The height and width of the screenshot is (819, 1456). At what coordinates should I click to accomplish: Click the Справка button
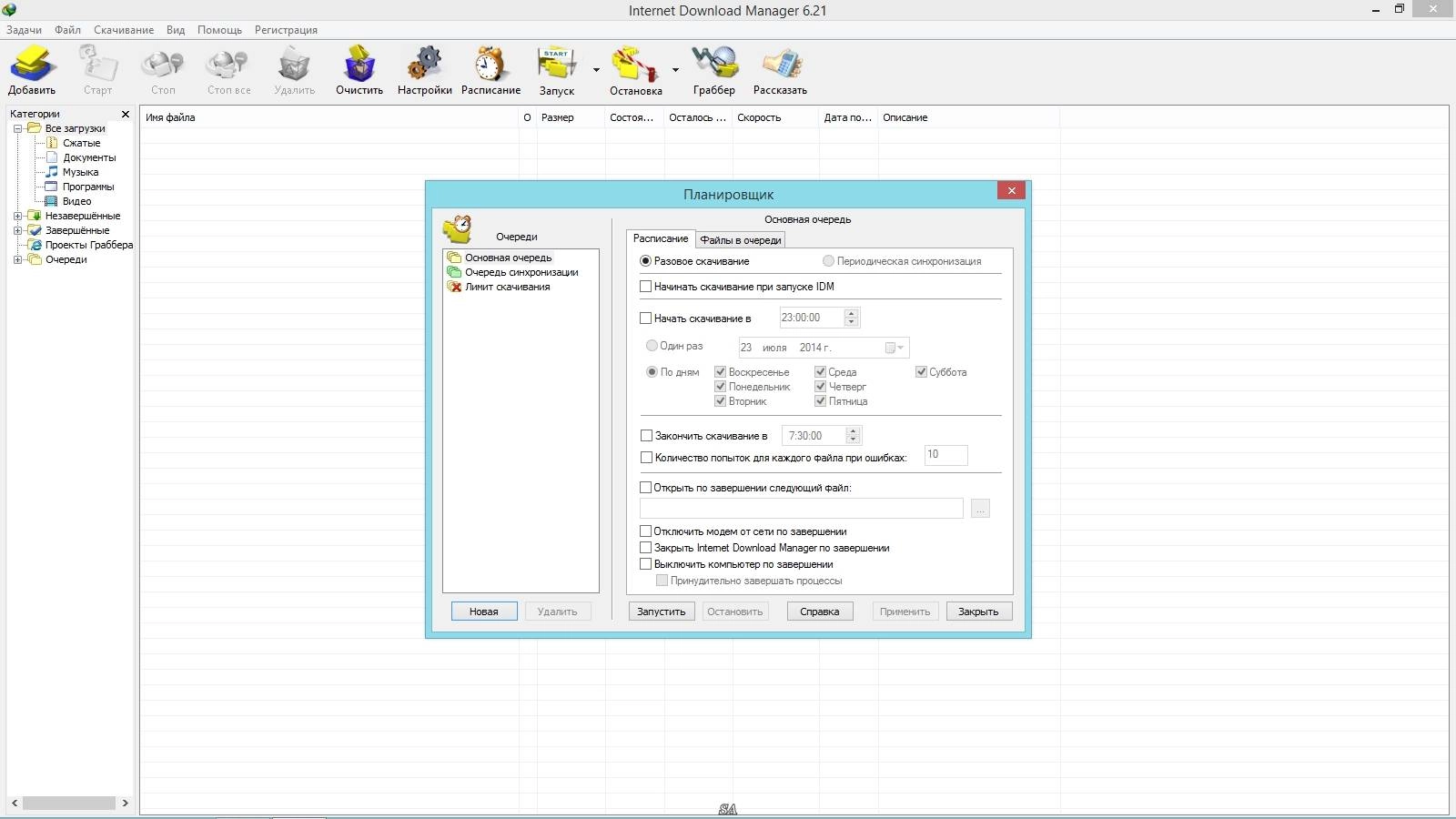(820, 612)
